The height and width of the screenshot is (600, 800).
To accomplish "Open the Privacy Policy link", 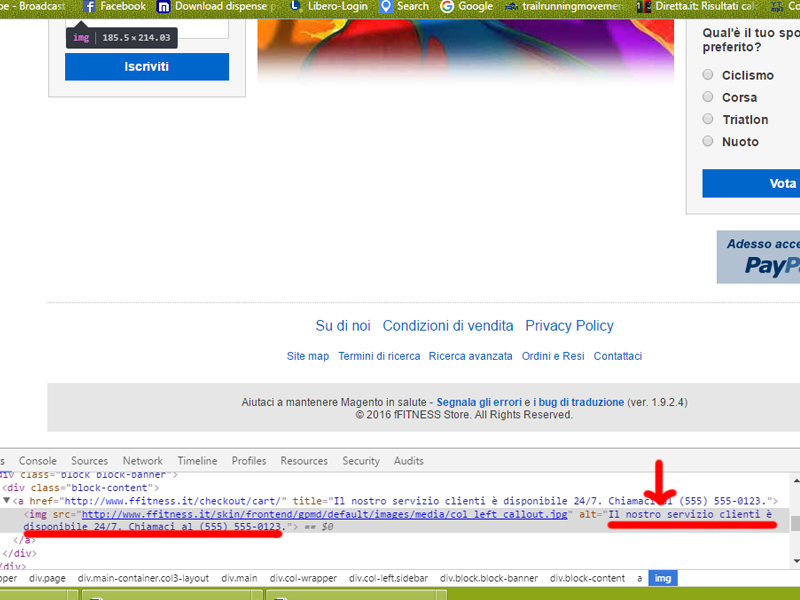I will 569,326.
